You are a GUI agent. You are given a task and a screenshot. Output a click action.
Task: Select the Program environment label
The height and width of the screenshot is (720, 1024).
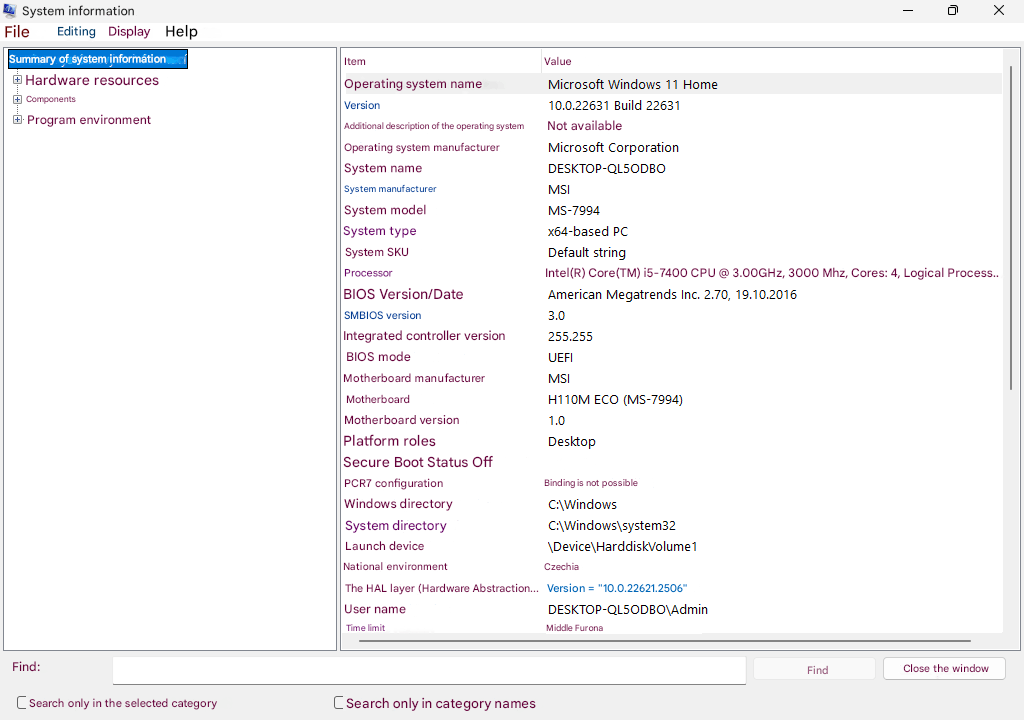89,120
